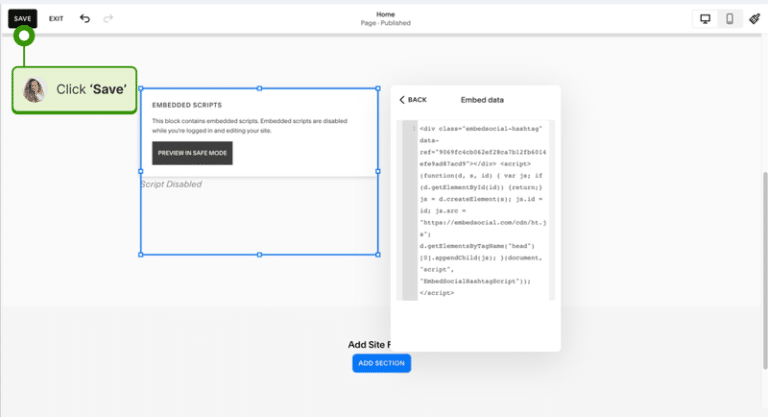Click the top-center resize handle of block
This screenshot has height=417, width=768.
260,88
